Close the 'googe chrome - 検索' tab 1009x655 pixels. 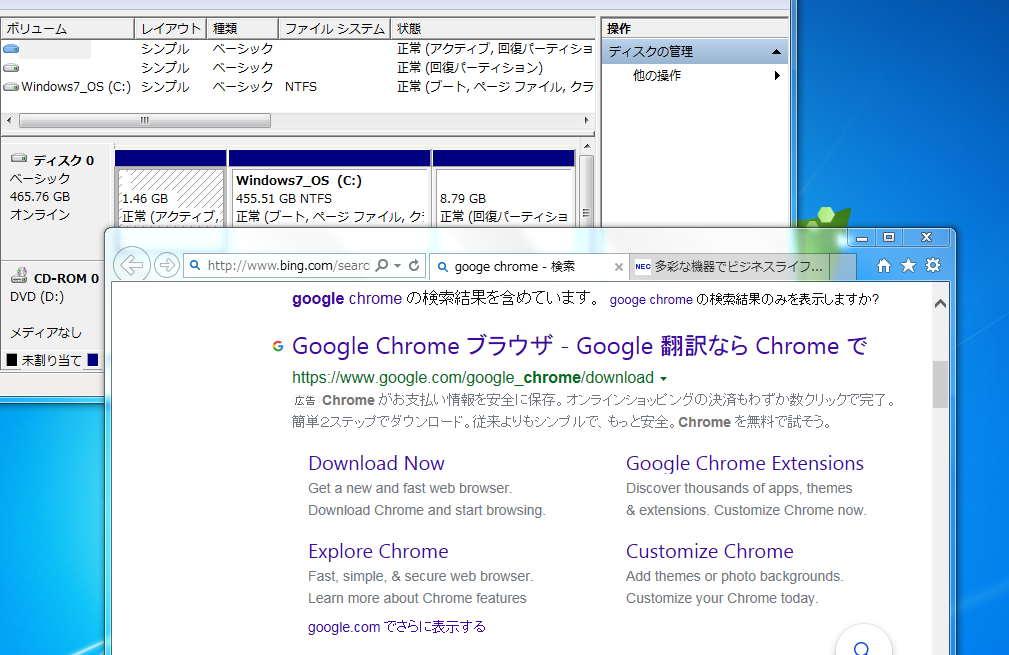(x=618, y=267)
